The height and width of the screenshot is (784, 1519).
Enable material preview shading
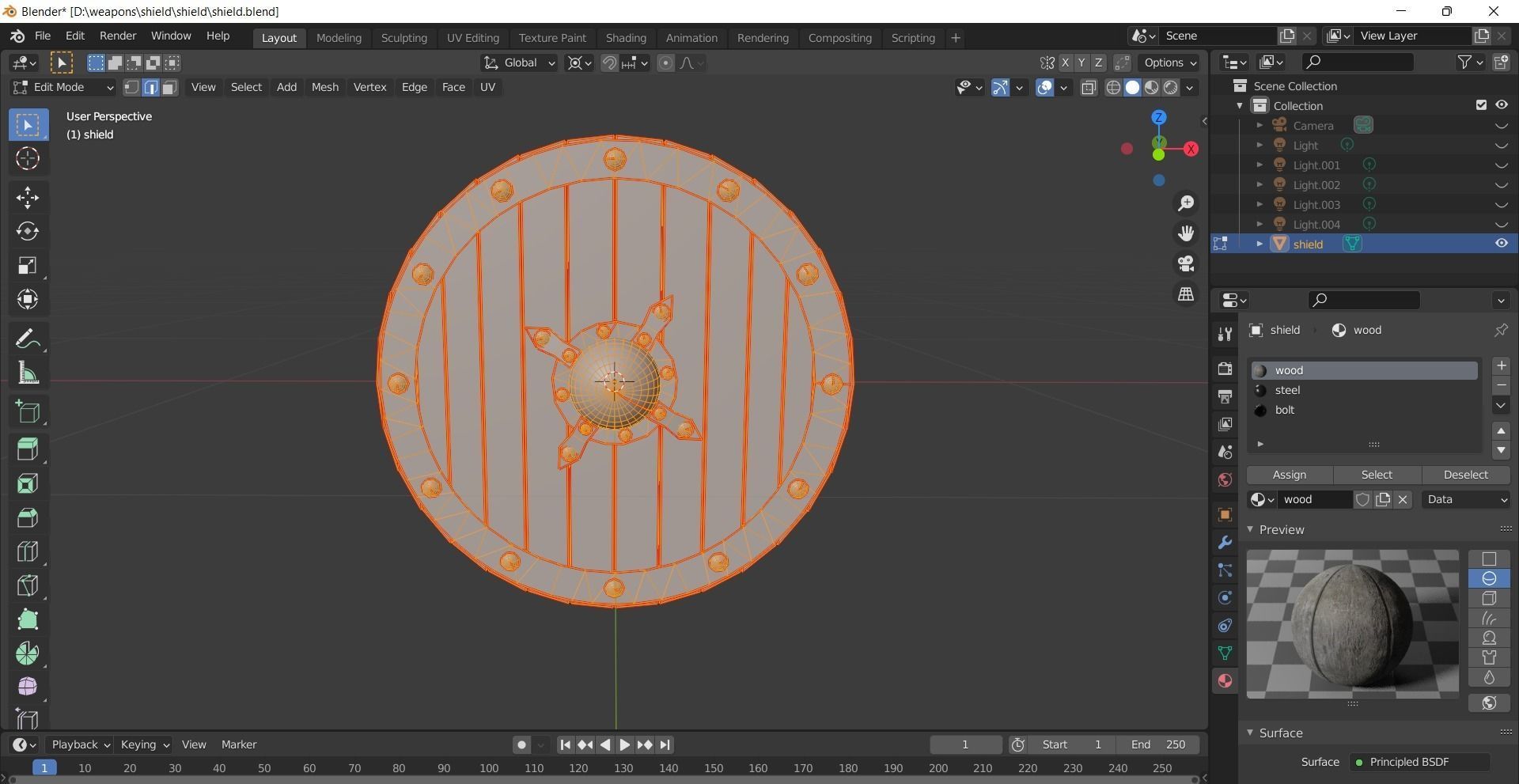(1151, 88)
